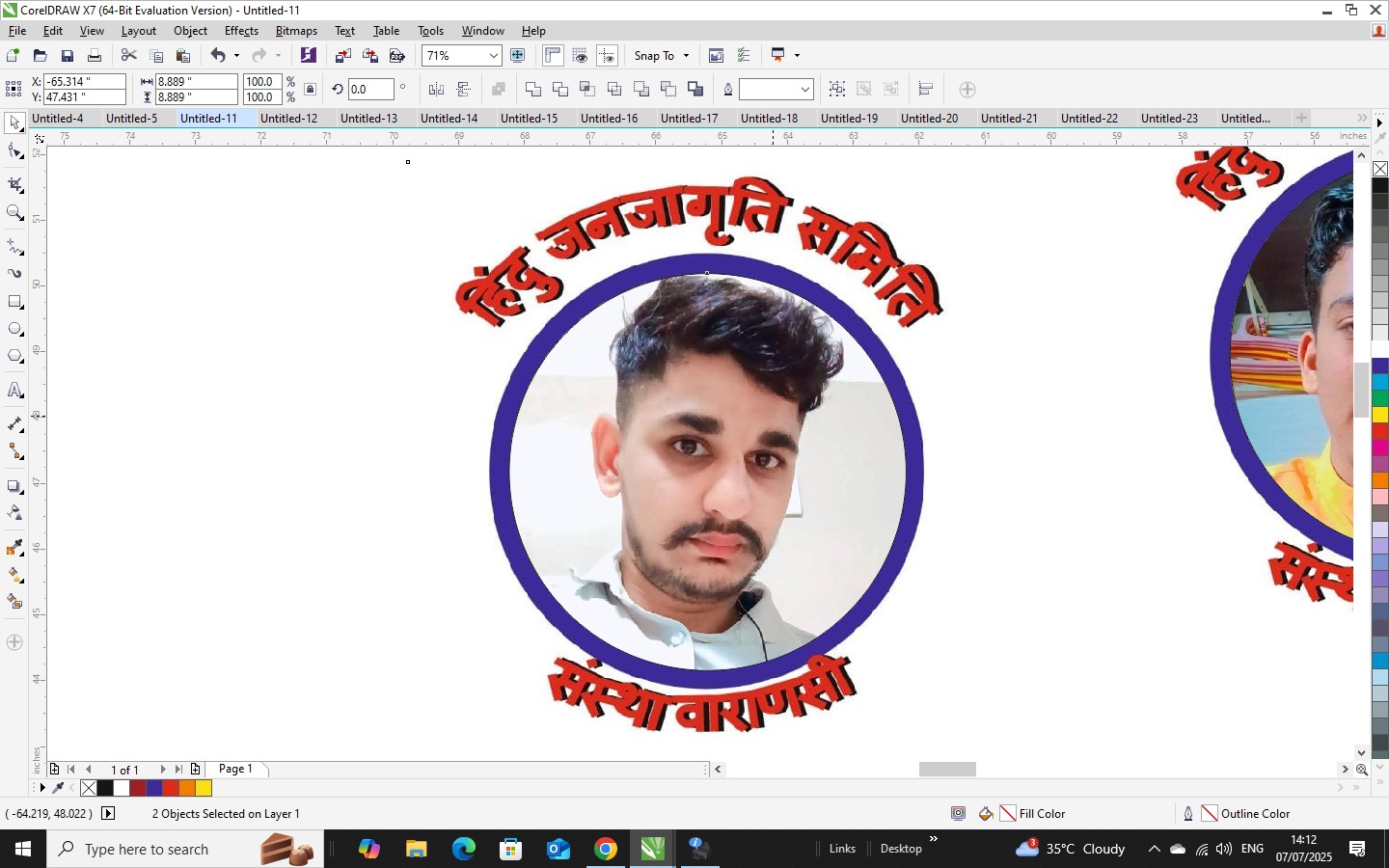Open the outline width dropdown

click(x=804, y=90)
